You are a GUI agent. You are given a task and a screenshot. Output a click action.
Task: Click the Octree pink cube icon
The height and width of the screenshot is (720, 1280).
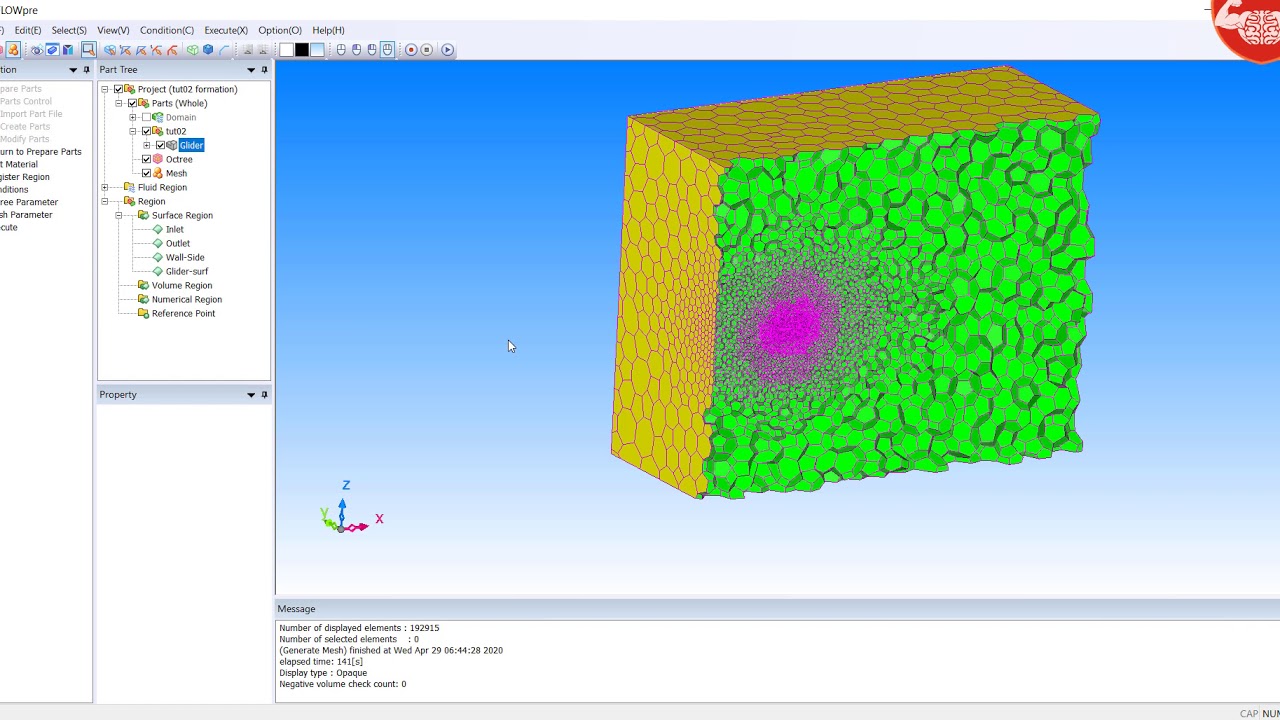coord(158,159)
